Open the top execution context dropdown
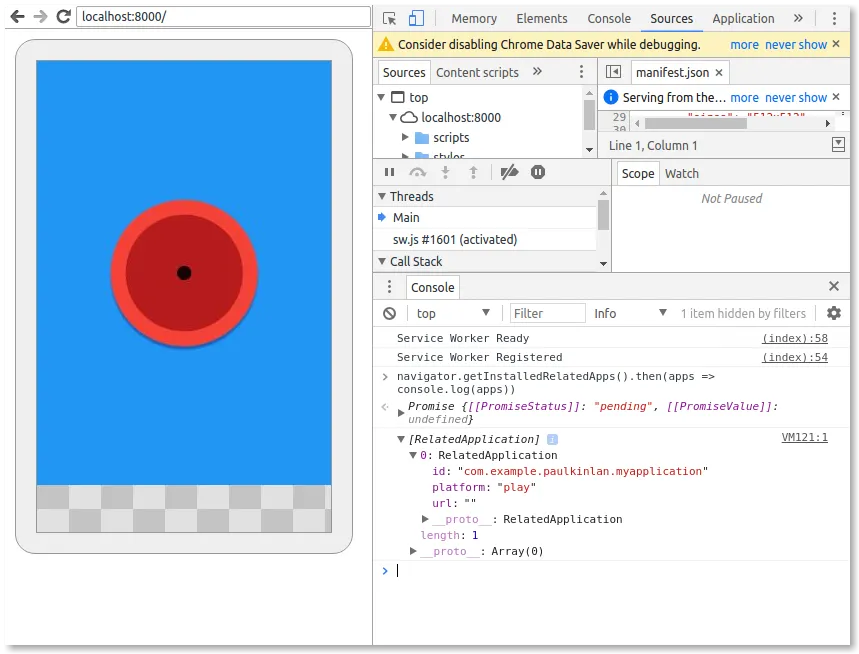This screenshot has width=859, height=654. pos(453,313)
